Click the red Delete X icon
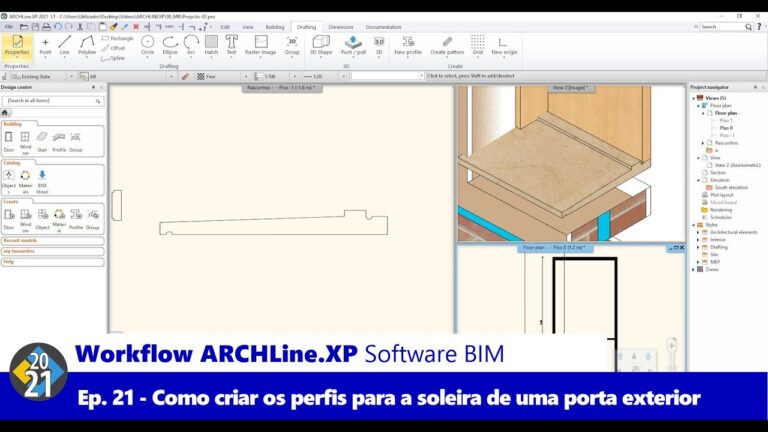This screenshot has width=768, height=432. (136, 27)
